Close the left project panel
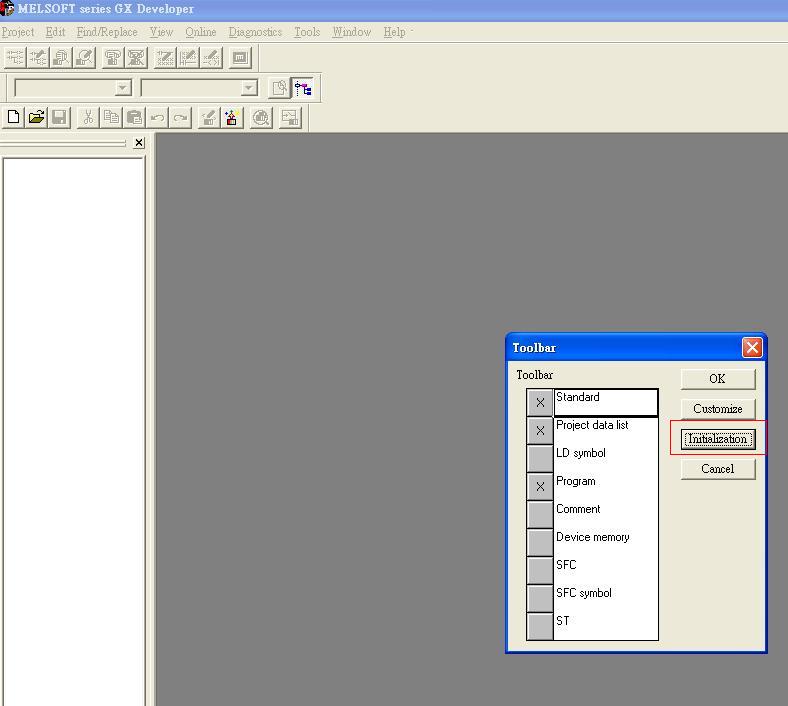 (x=139, y=143)
